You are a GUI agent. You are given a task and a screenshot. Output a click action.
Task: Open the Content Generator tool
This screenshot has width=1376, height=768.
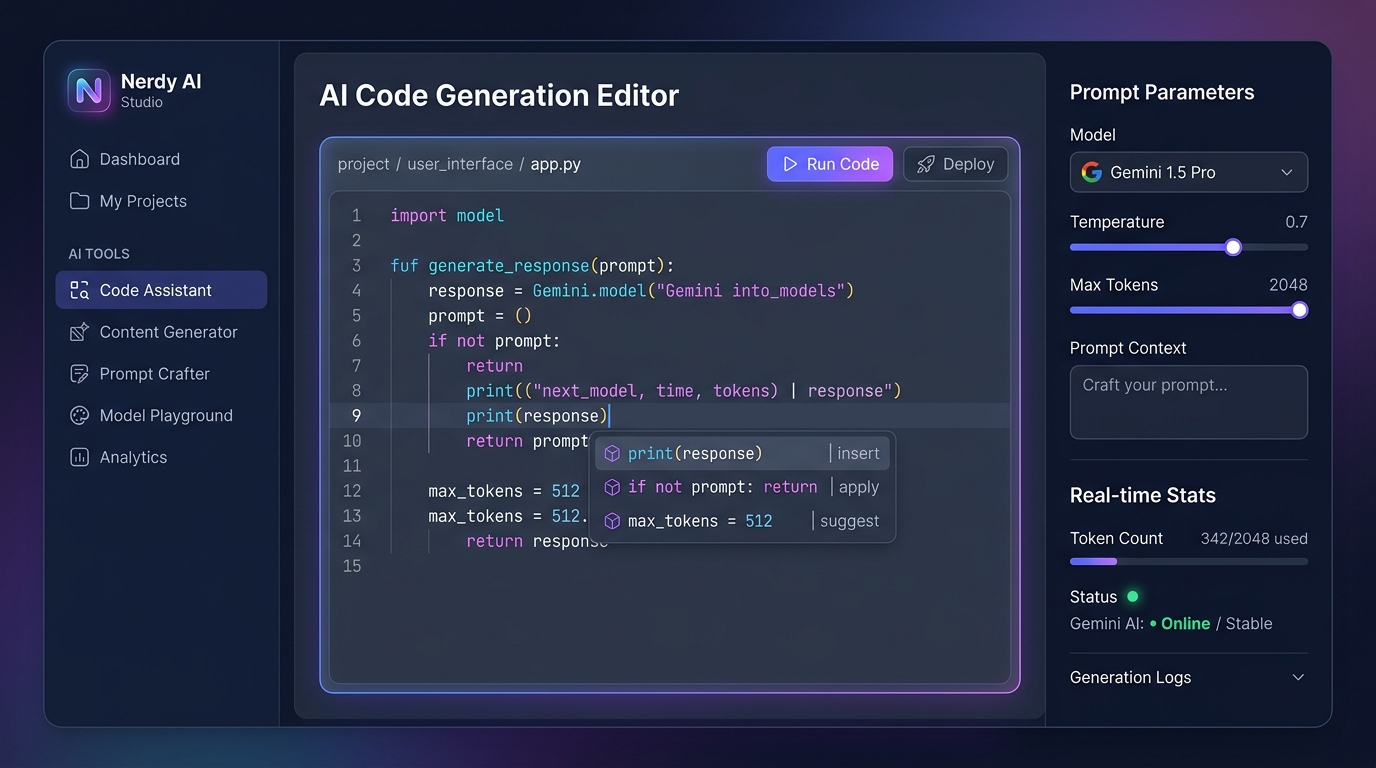click(161, 332)
